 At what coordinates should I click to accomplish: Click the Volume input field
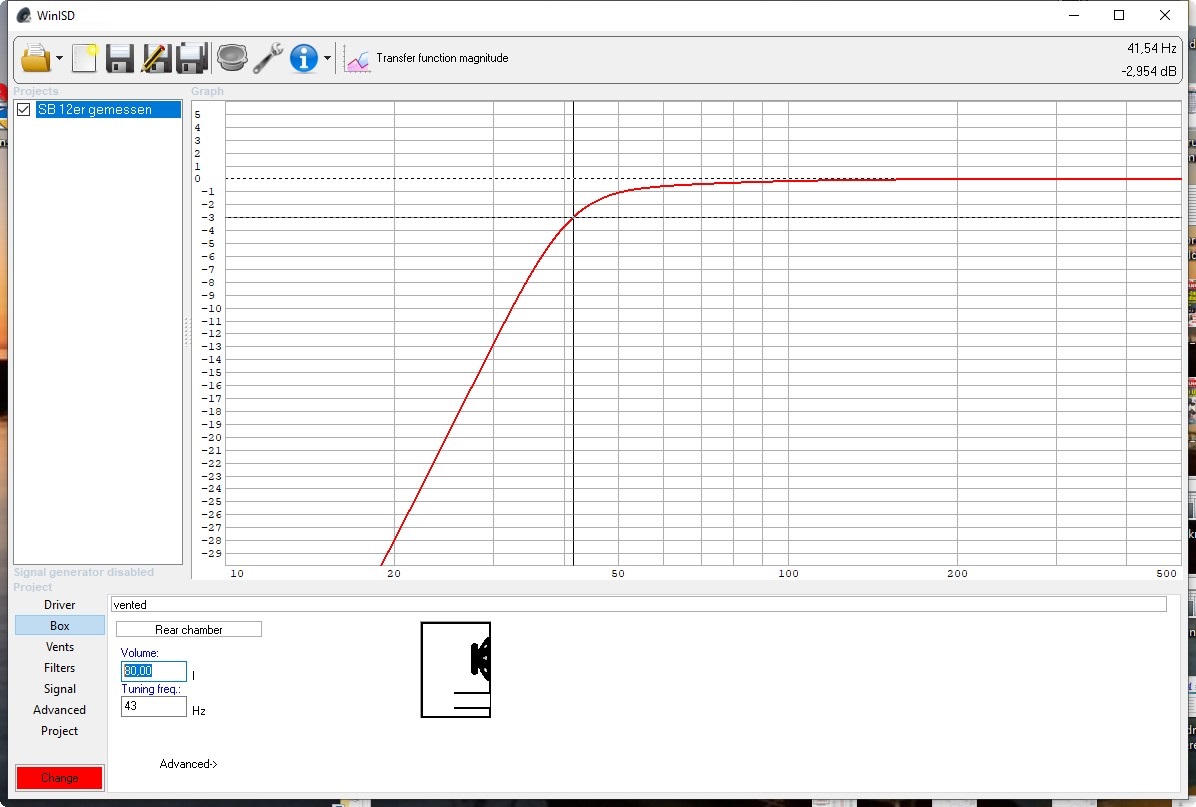(153, 670)
